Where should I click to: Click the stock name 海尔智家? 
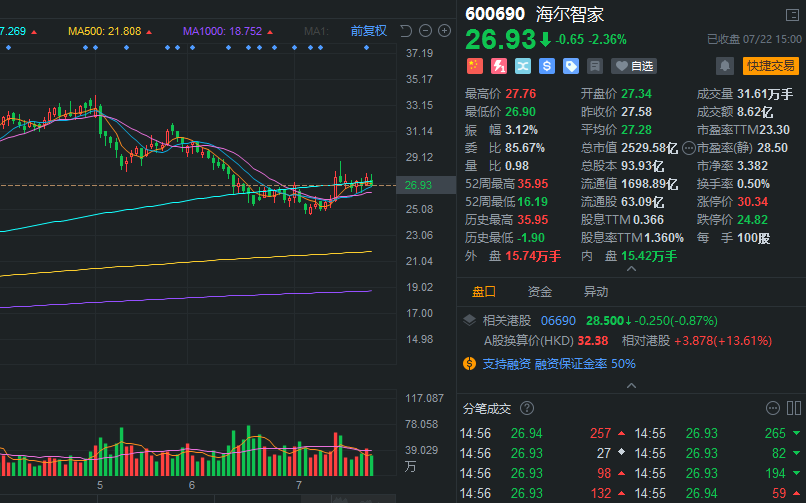(570, 14)
